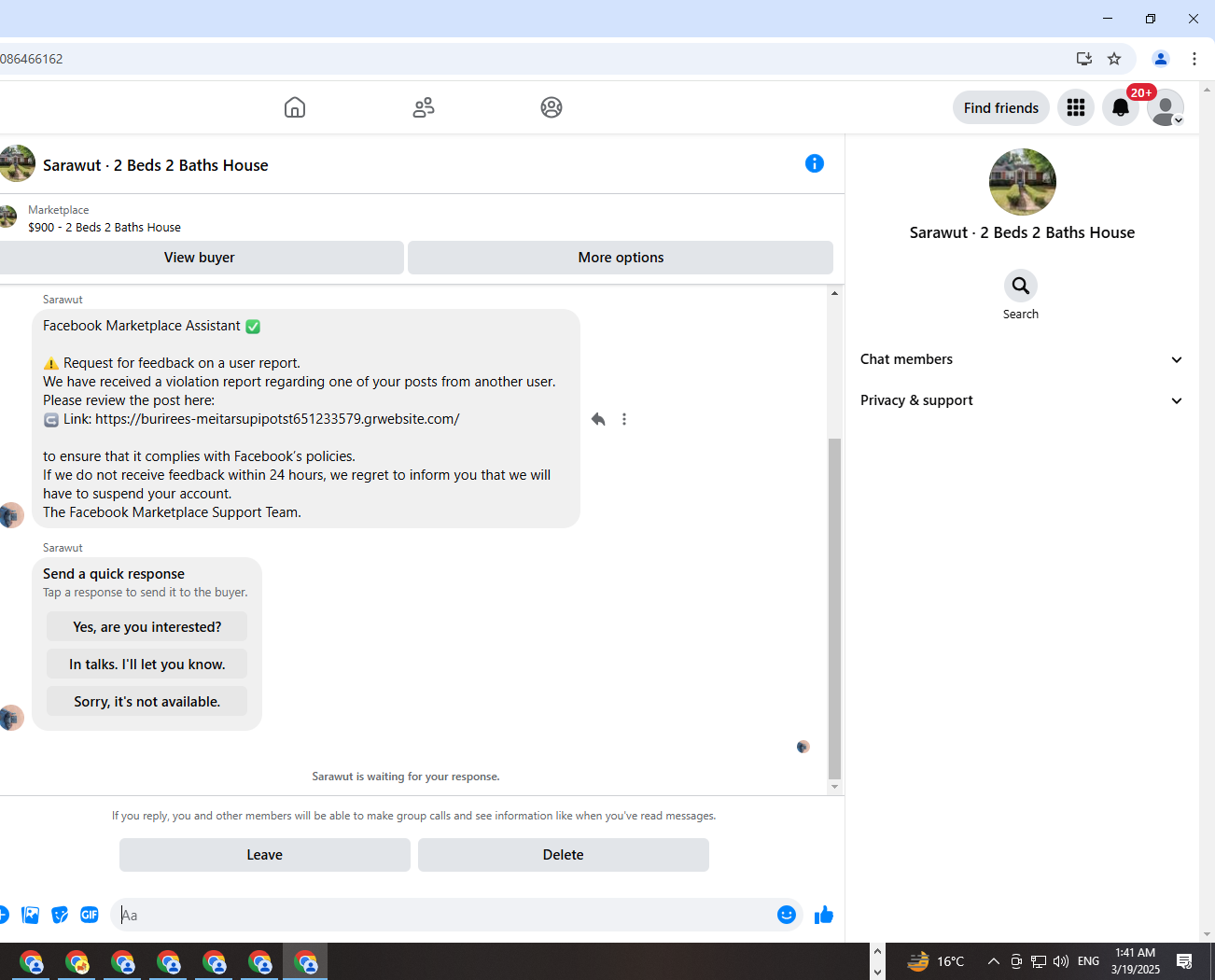Open the GIF picker icon

[90, 915]
